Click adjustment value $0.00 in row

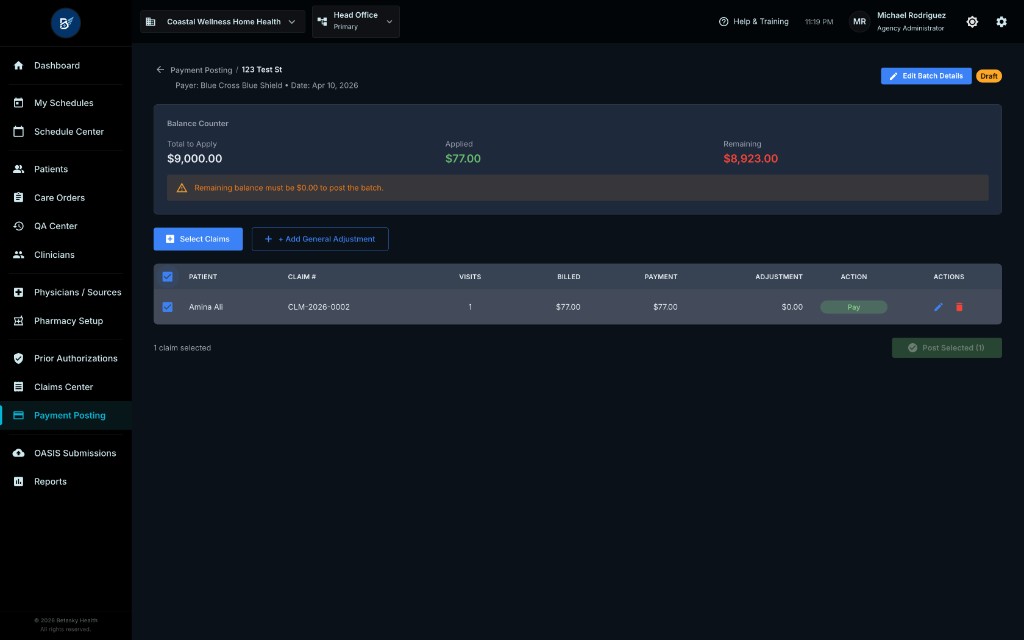tap(792, 307)
